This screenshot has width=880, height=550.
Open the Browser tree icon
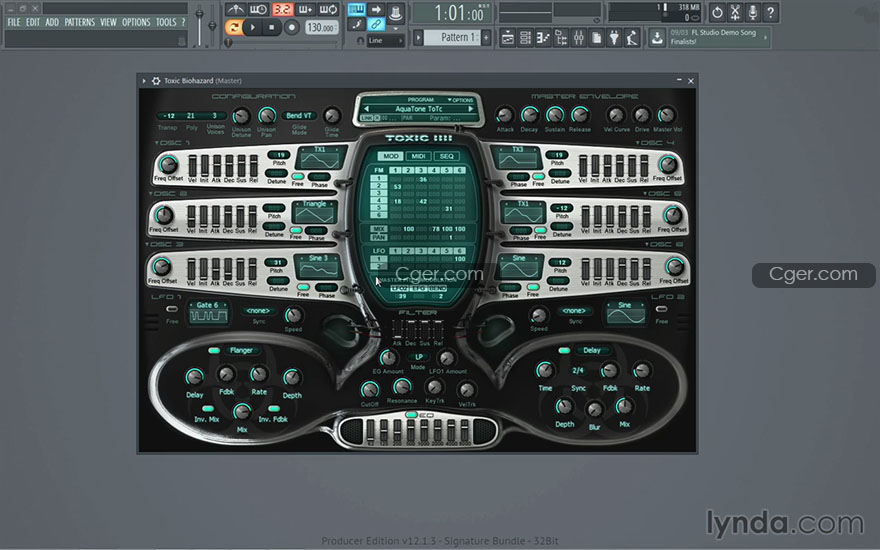point(561,38)
